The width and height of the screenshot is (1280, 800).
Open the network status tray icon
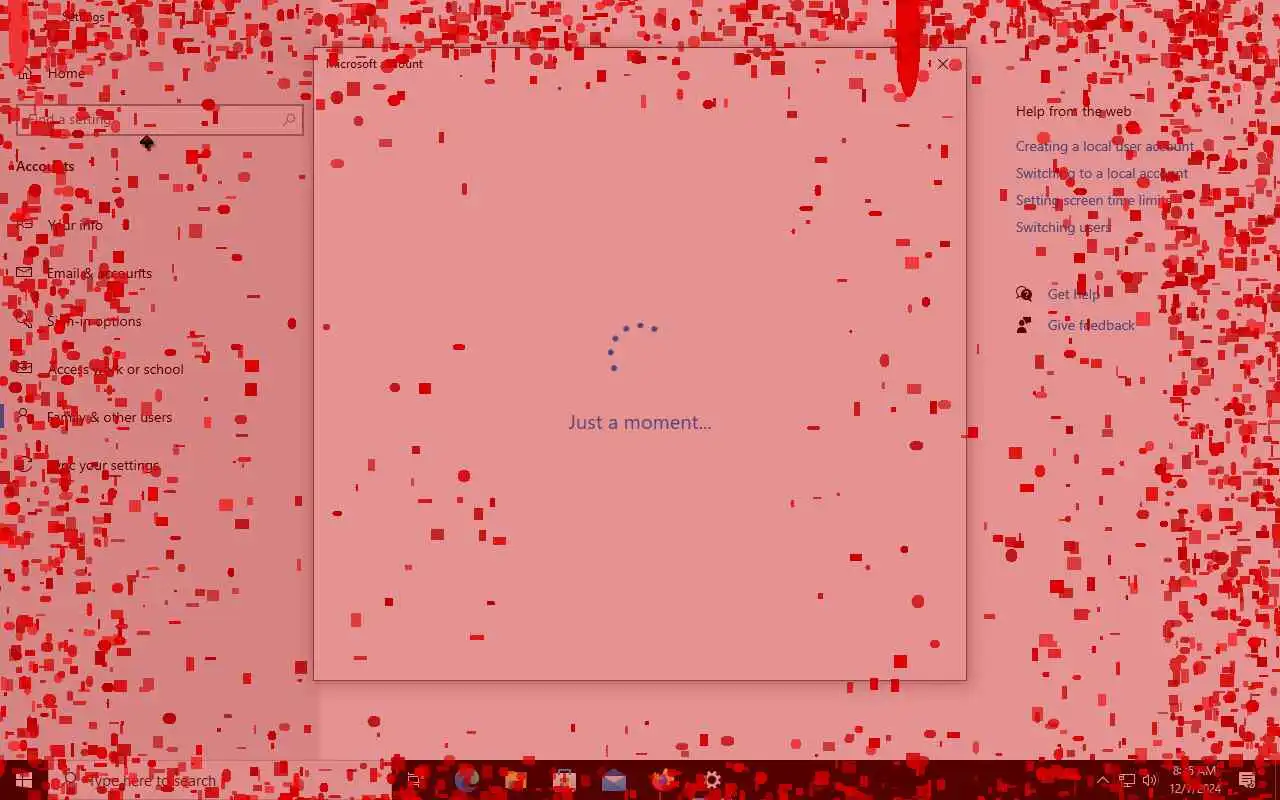1127,780
